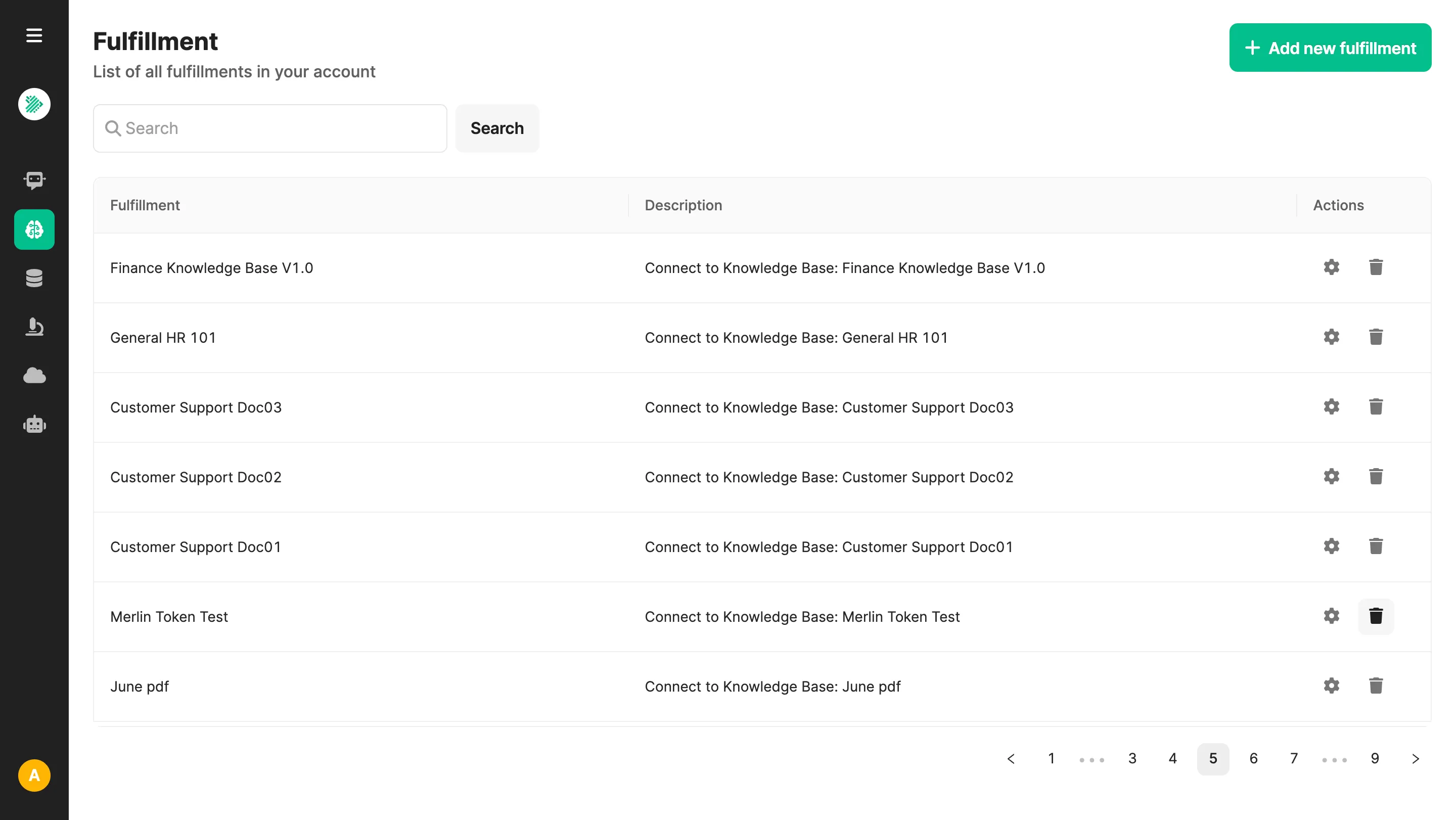Open the robot icon in sidebar
This screenshot has height=820, width=1456.
pyautogui.click(x=34, y=425)
